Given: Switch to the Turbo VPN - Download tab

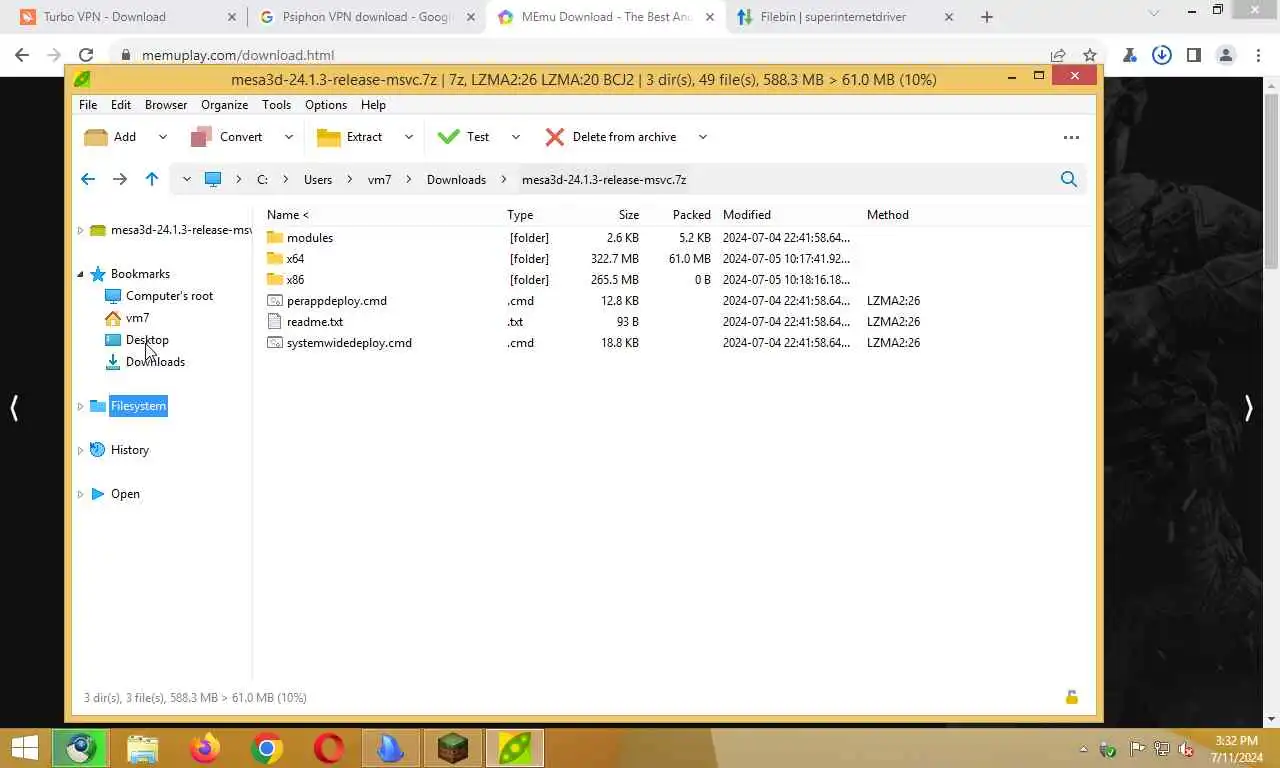Looking at the screenshot, I should click(x=127, y=17).
